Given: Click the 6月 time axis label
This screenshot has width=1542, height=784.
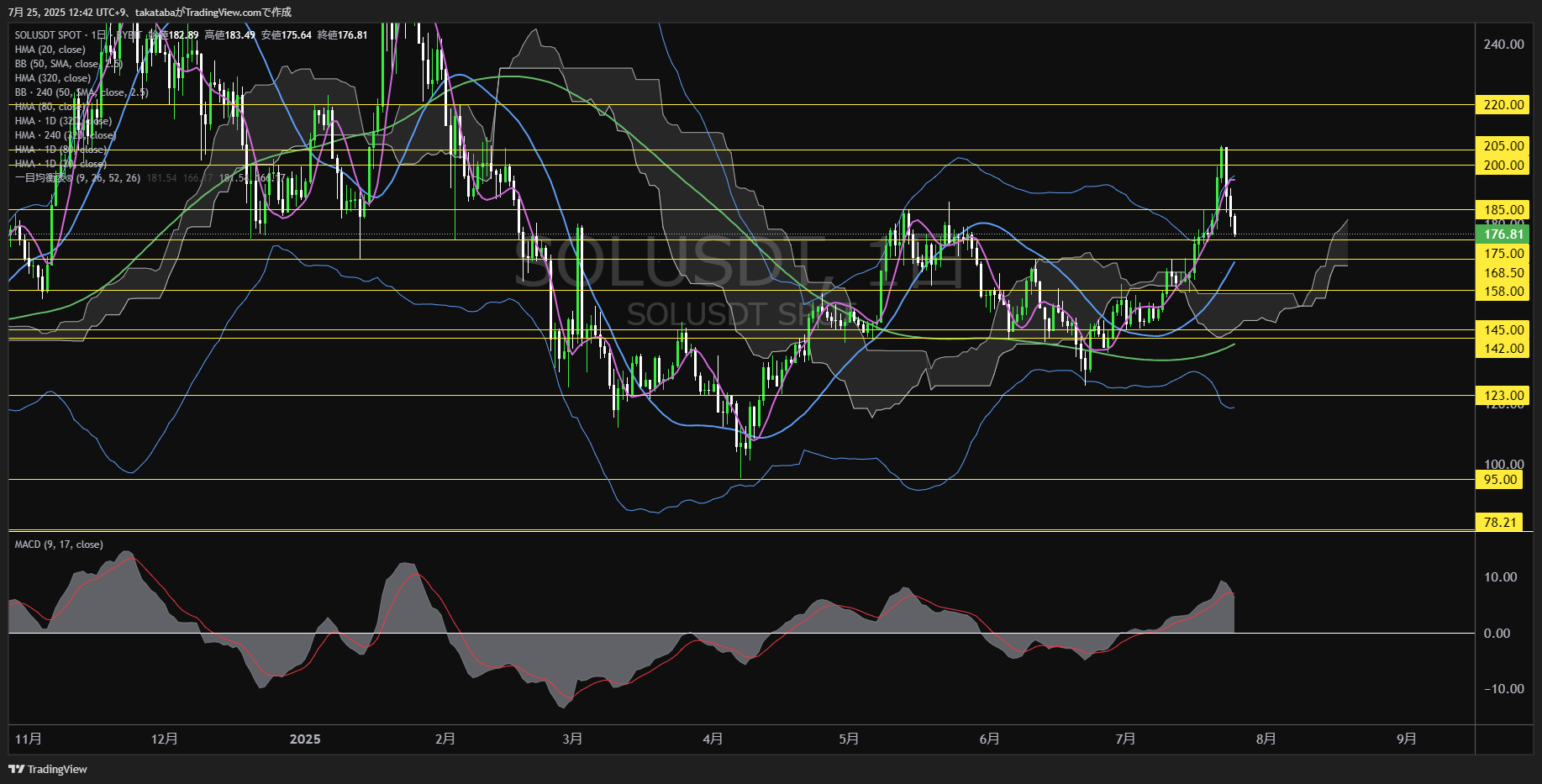Looking at the screenshot, I should [989, 739].
